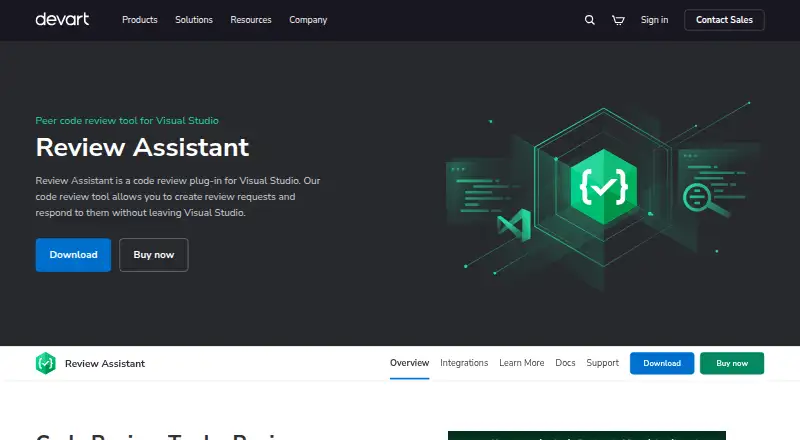This screenshot has height=440, width=800.
Task: Click the large hero hexagon illustration
Action: [x=603, y=187]
